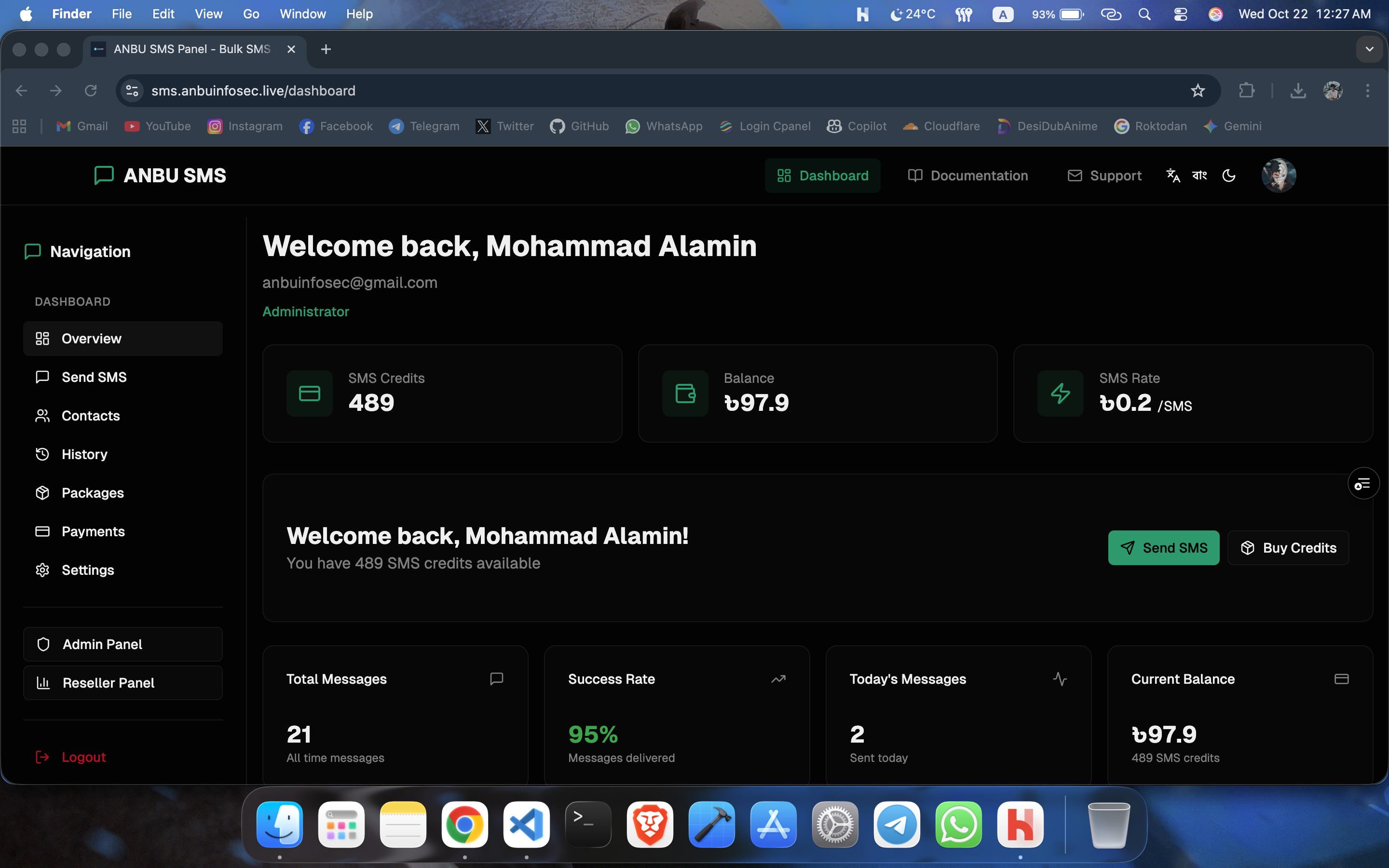Open Settings in sidebar
This screenshot has width=1389, height=868.
point(88,570)
